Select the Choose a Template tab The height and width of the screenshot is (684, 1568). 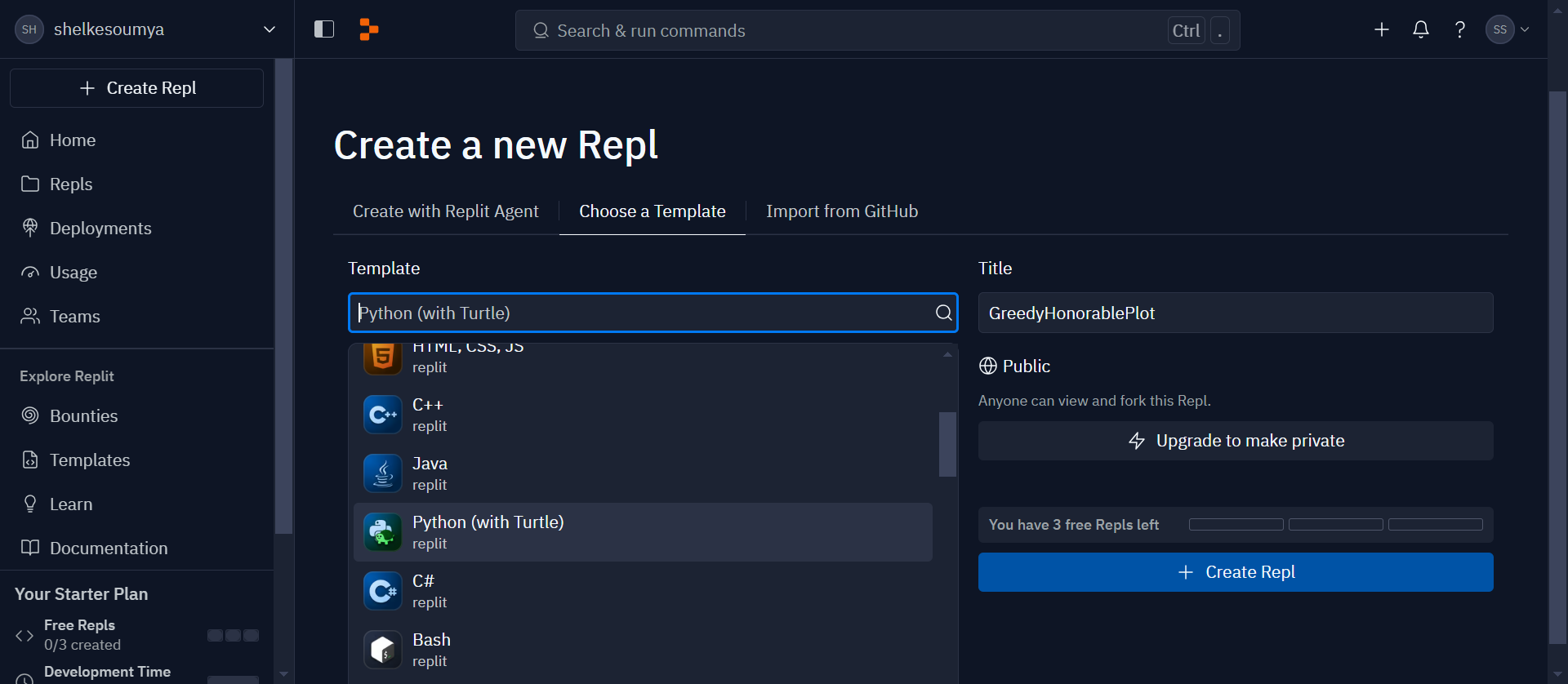coord(653,211)
